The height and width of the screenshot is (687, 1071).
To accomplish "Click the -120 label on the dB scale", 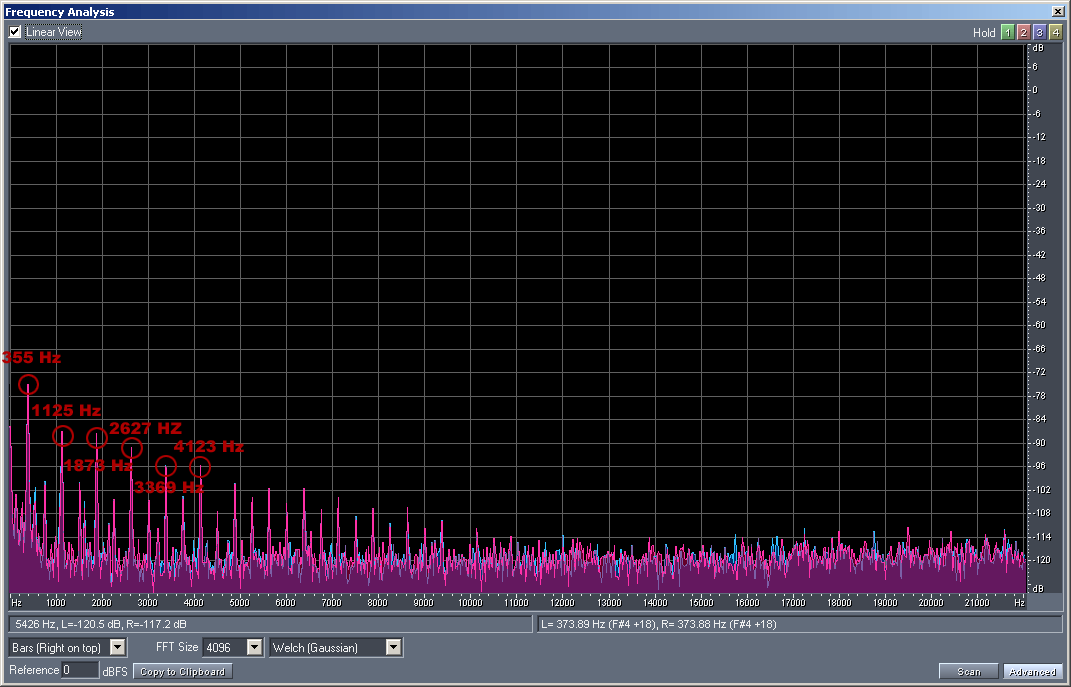I will (1041, 560).
